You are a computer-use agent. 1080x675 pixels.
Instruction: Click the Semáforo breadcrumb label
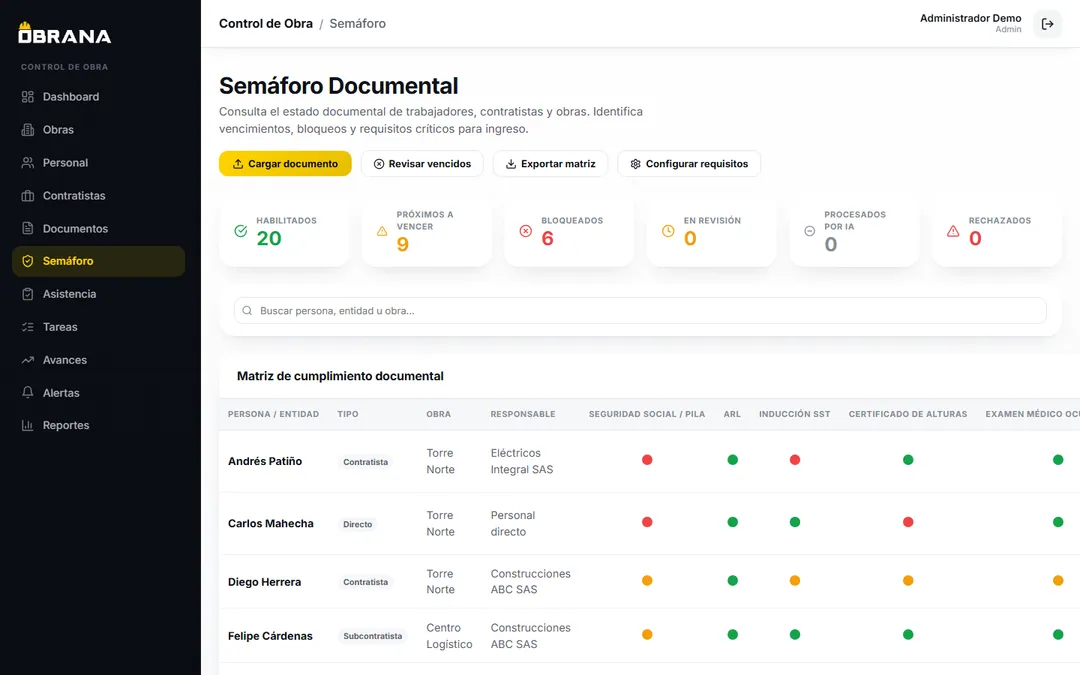(357, 23)
